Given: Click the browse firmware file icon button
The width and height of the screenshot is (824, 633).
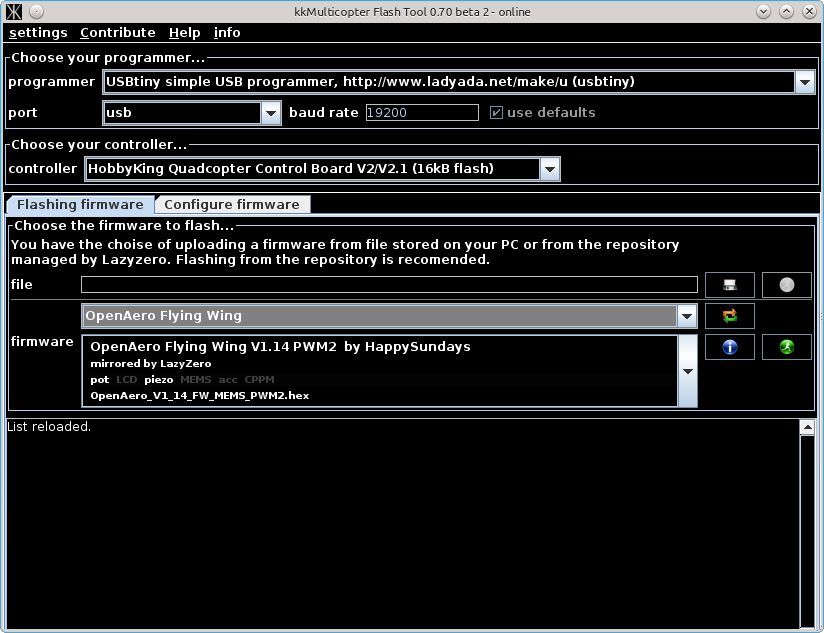Looking at the screenshot, I should [730, 285].
